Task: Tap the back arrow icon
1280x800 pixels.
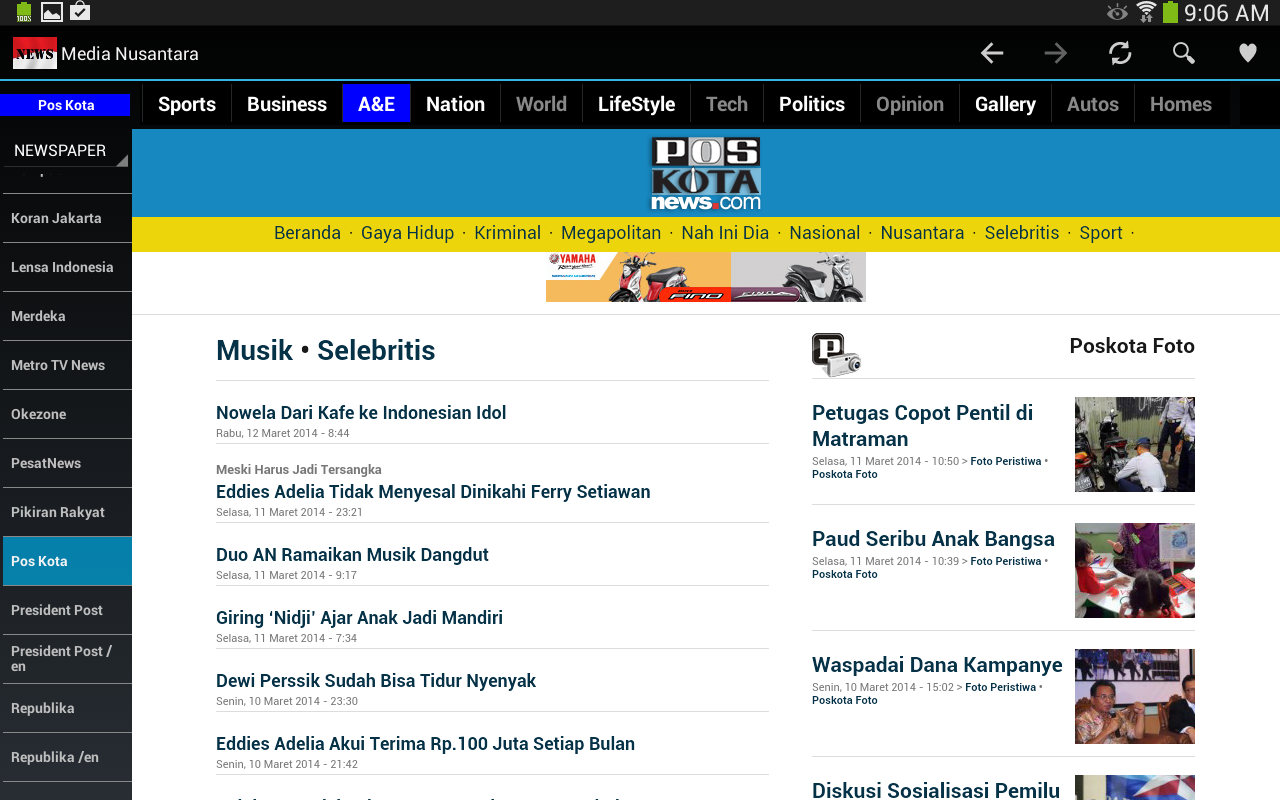Action: click(x=992, y=53)
